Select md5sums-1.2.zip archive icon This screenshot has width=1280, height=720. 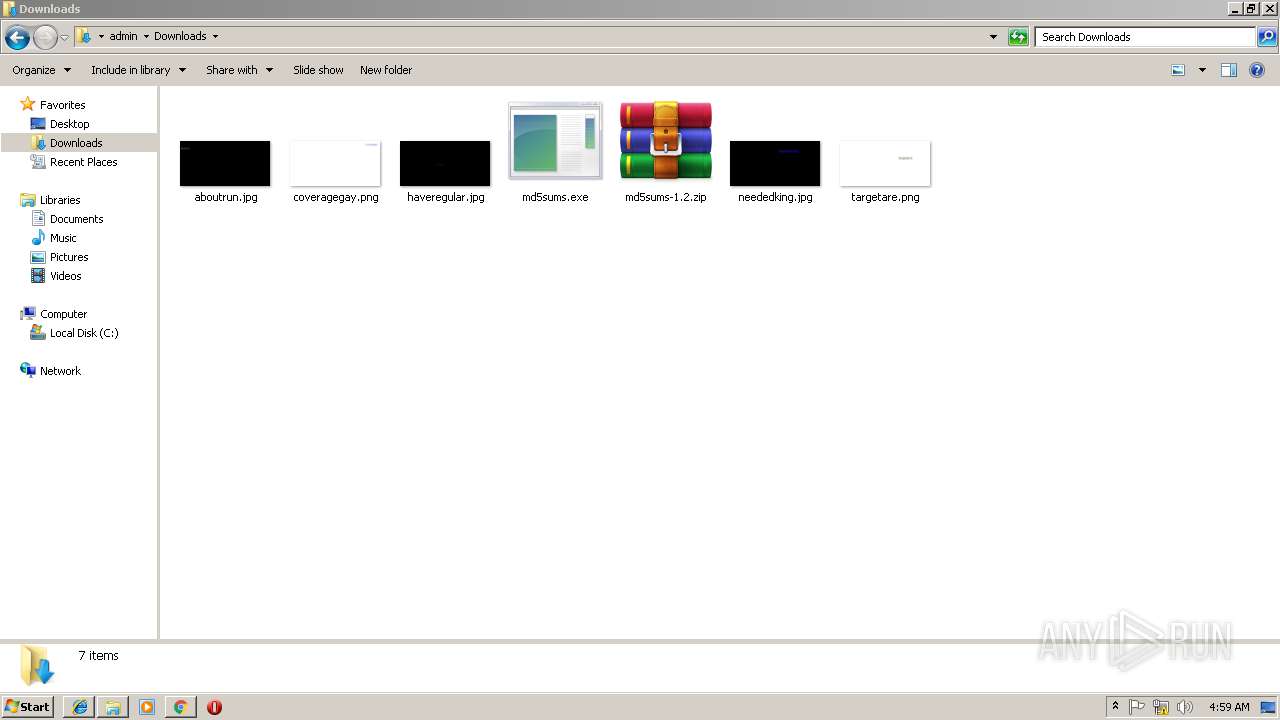click(665, 141)
